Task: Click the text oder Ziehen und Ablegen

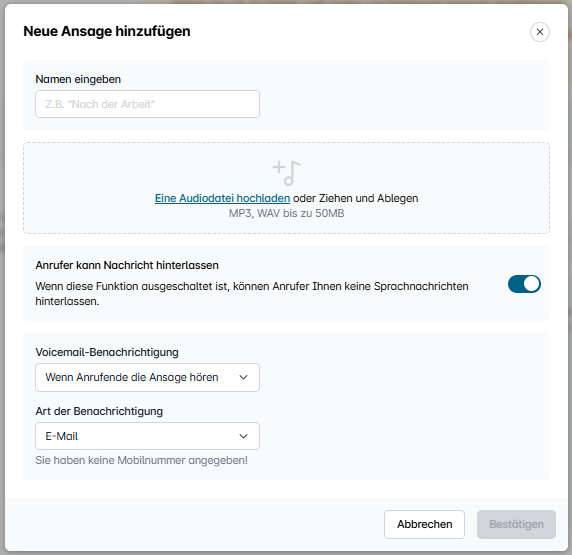Action: (355, 198)
